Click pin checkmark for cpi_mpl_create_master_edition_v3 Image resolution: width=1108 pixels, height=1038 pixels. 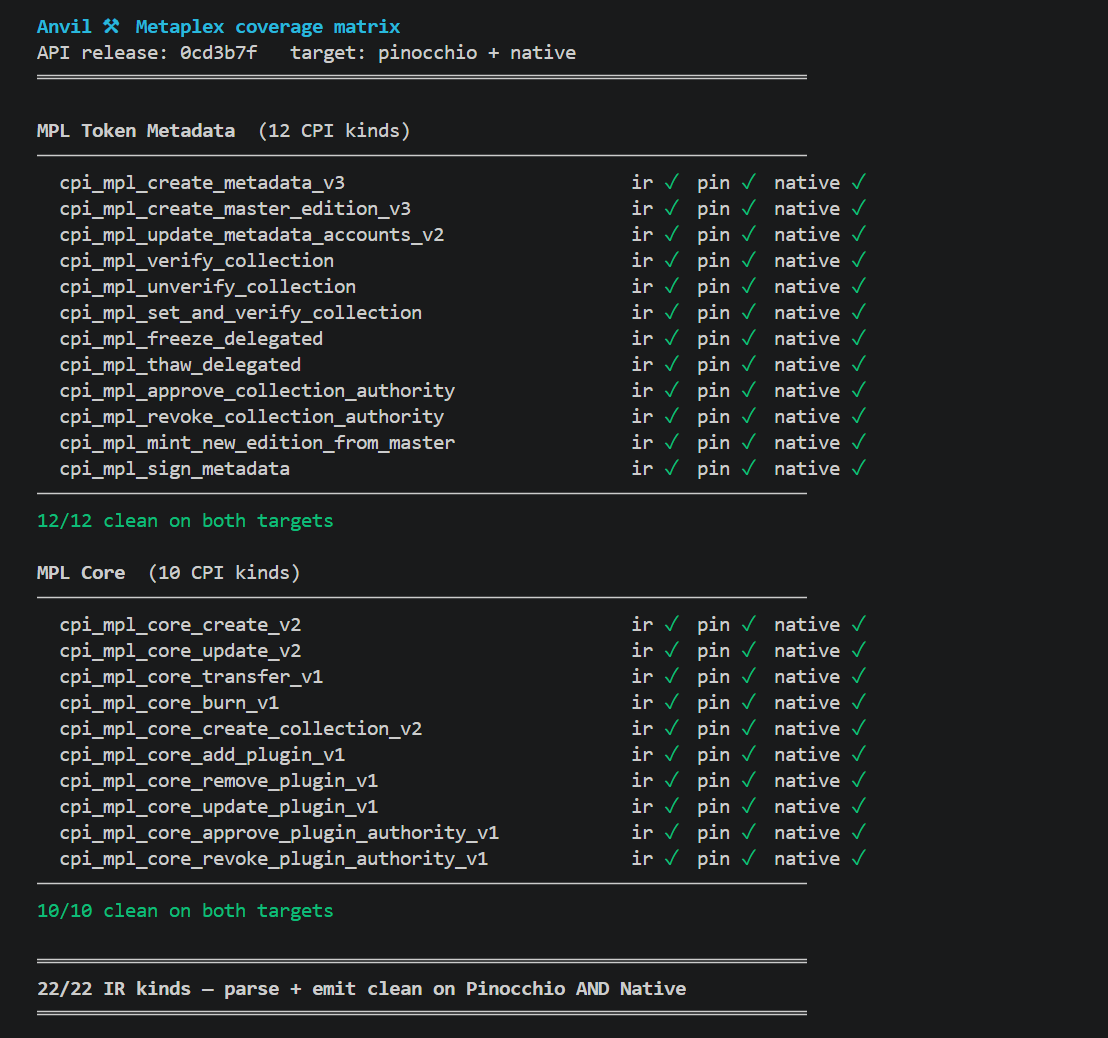[x=749, y=209]
